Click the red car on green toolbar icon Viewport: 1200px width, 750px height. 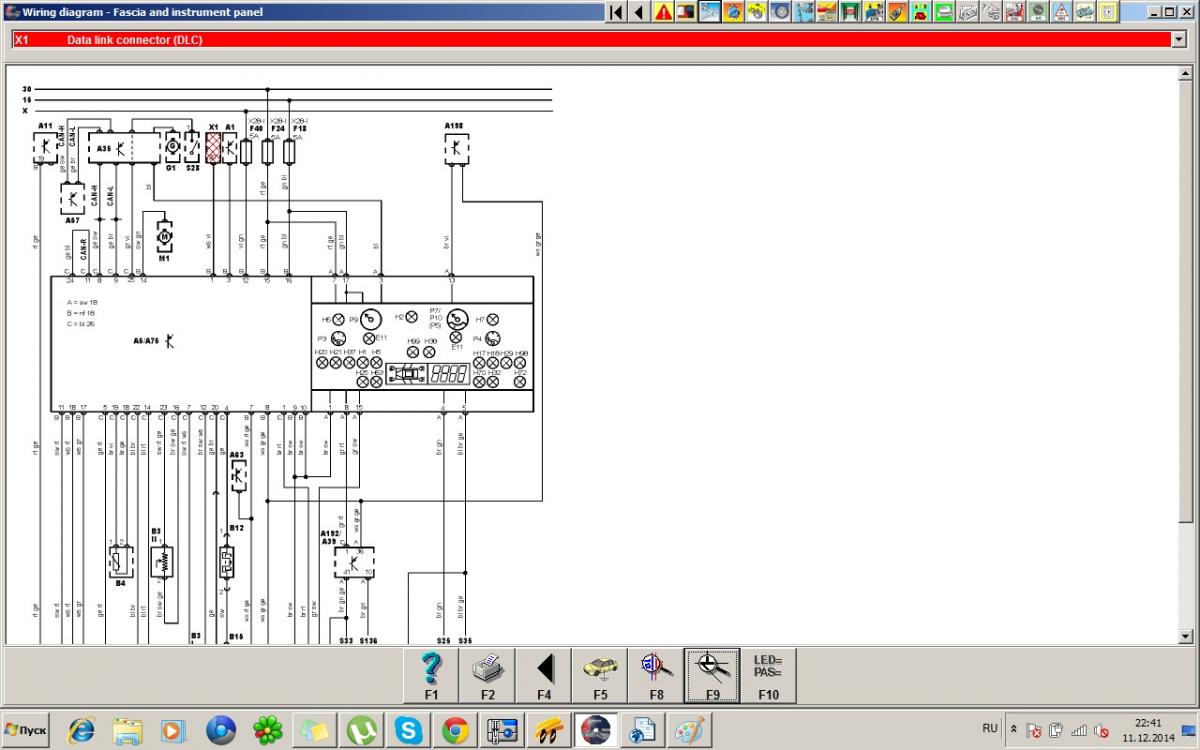[x=920, y=12]
